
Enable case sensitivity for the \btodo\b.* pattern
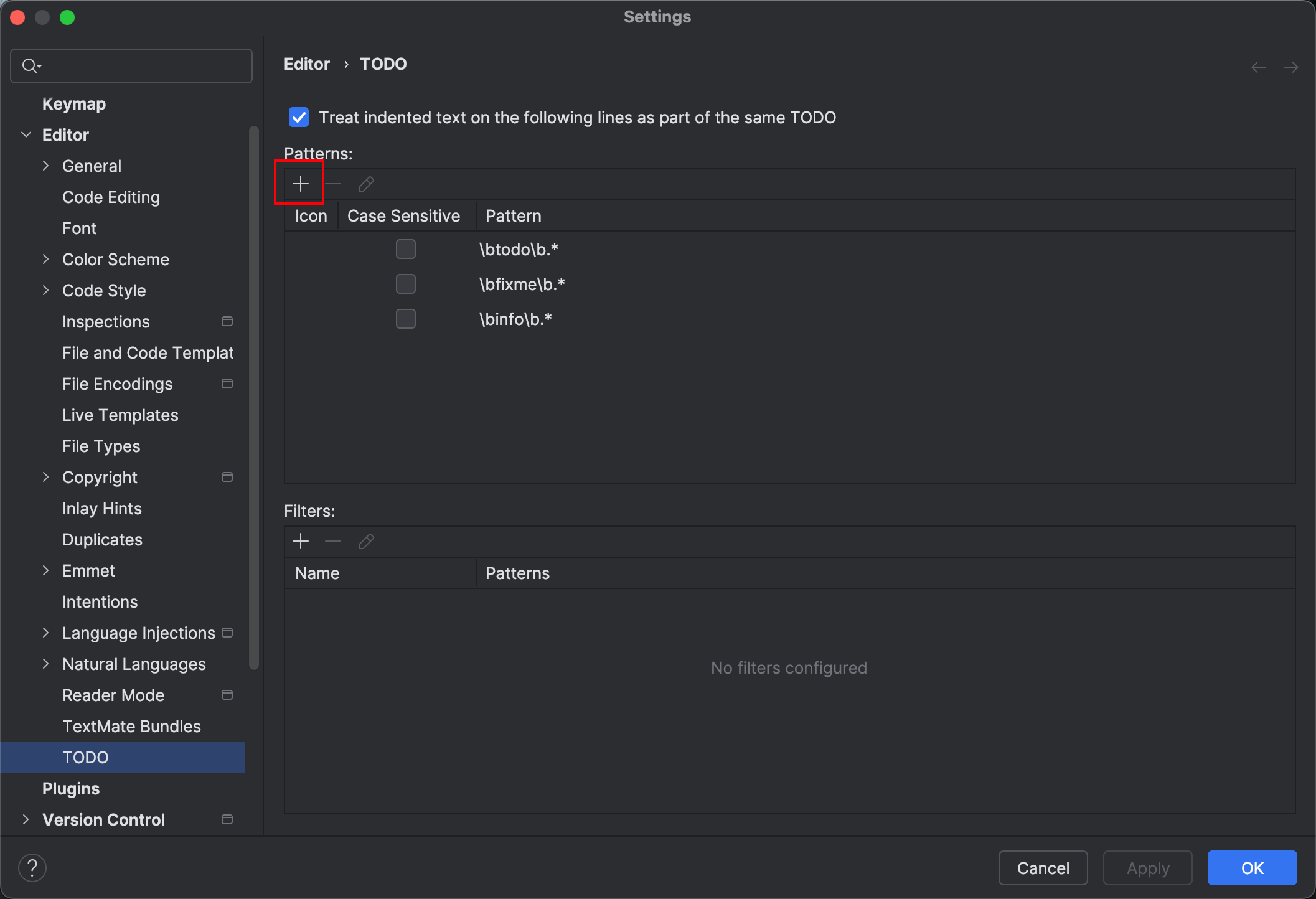pyautogui.click(x=406, y=249)
